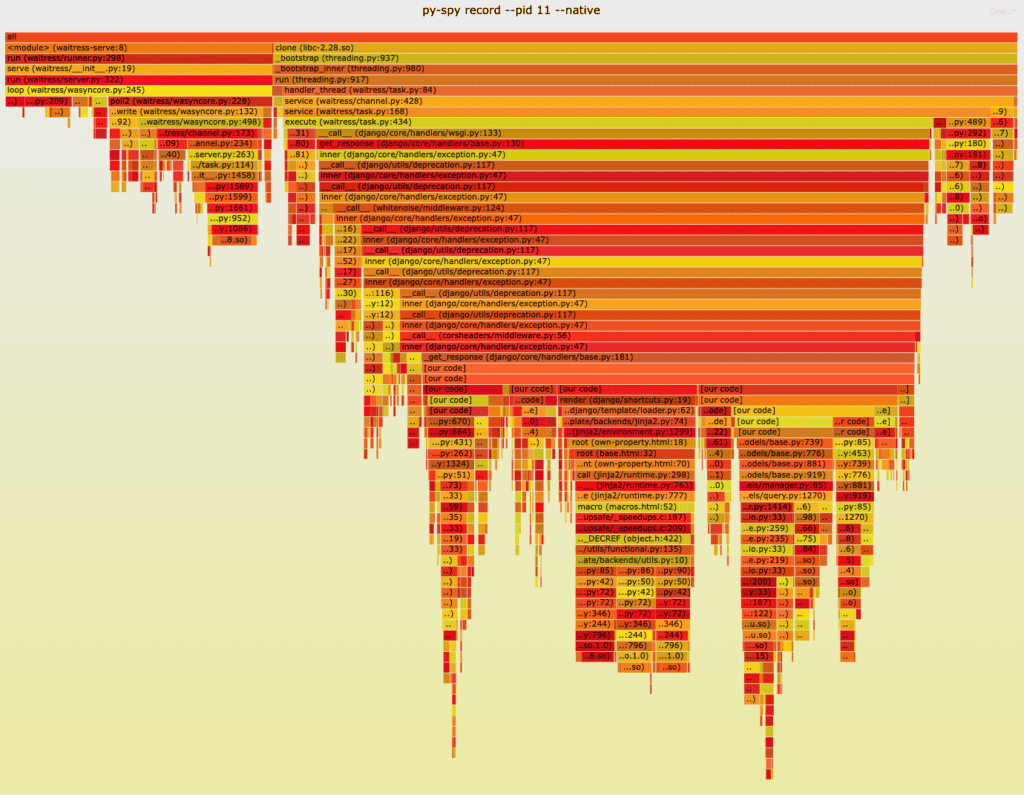Open the ..odels/base.py:776) frame
The height and width of the screenshot is (795, 1024).
(786, 453)
